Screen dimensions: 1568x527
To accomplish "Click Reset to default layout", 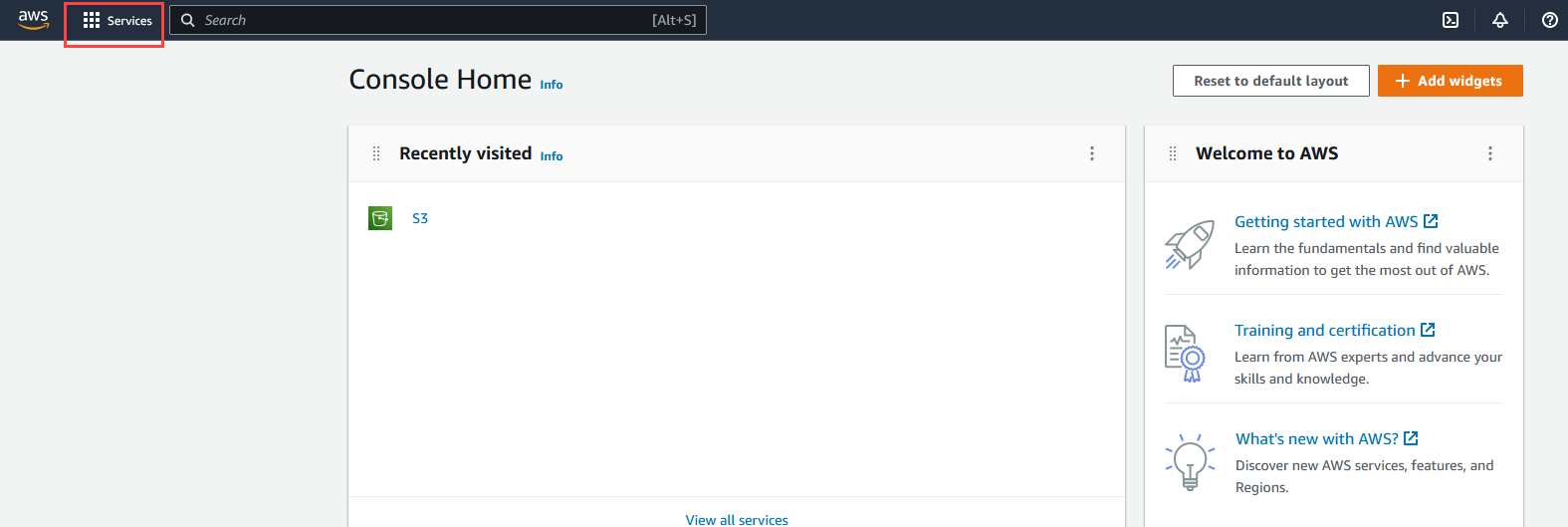I will click(x=1271, y=81).
